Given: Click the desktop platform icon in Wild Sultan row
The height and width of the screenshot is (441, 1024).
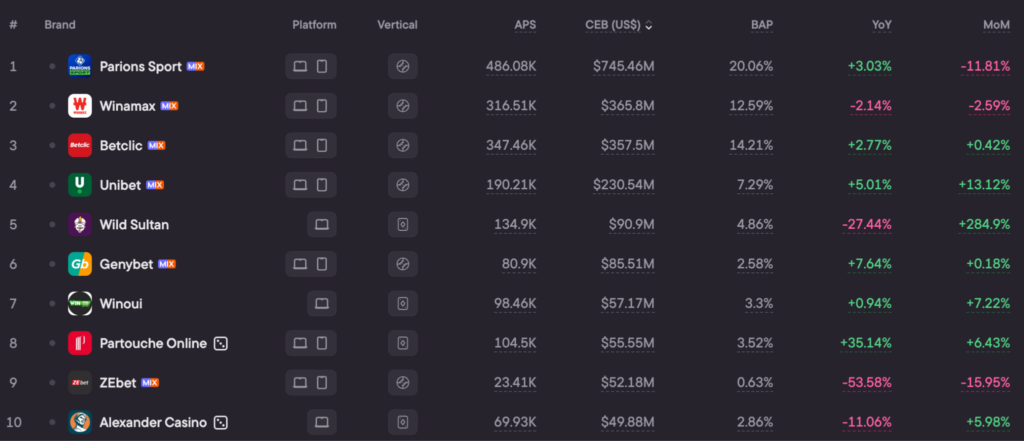Looking at the screenshot, I should (x=322, y=224).
